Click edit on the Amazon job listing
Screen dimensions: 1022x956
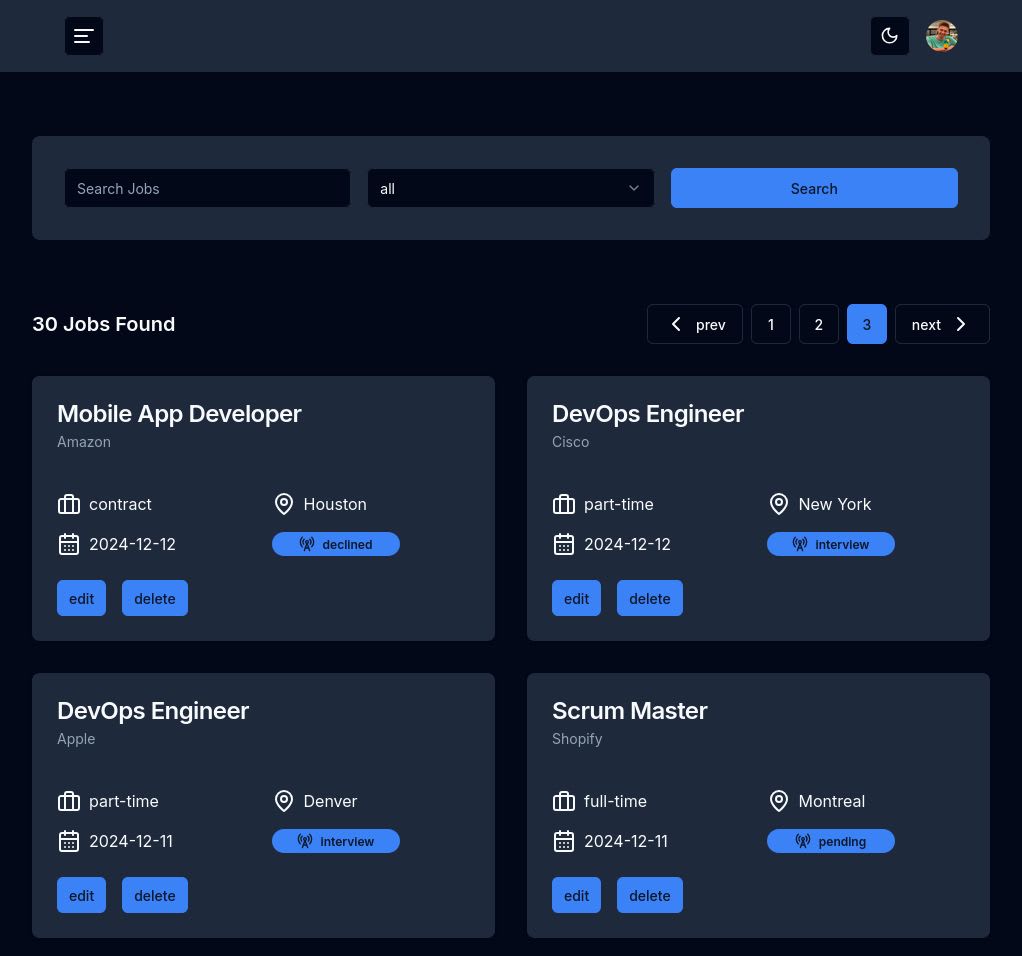tap(81, 598)
